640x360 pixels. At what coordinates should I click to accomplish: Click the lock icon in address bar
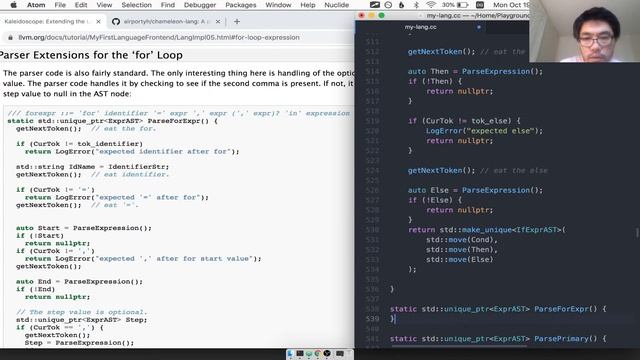point(10,38)
